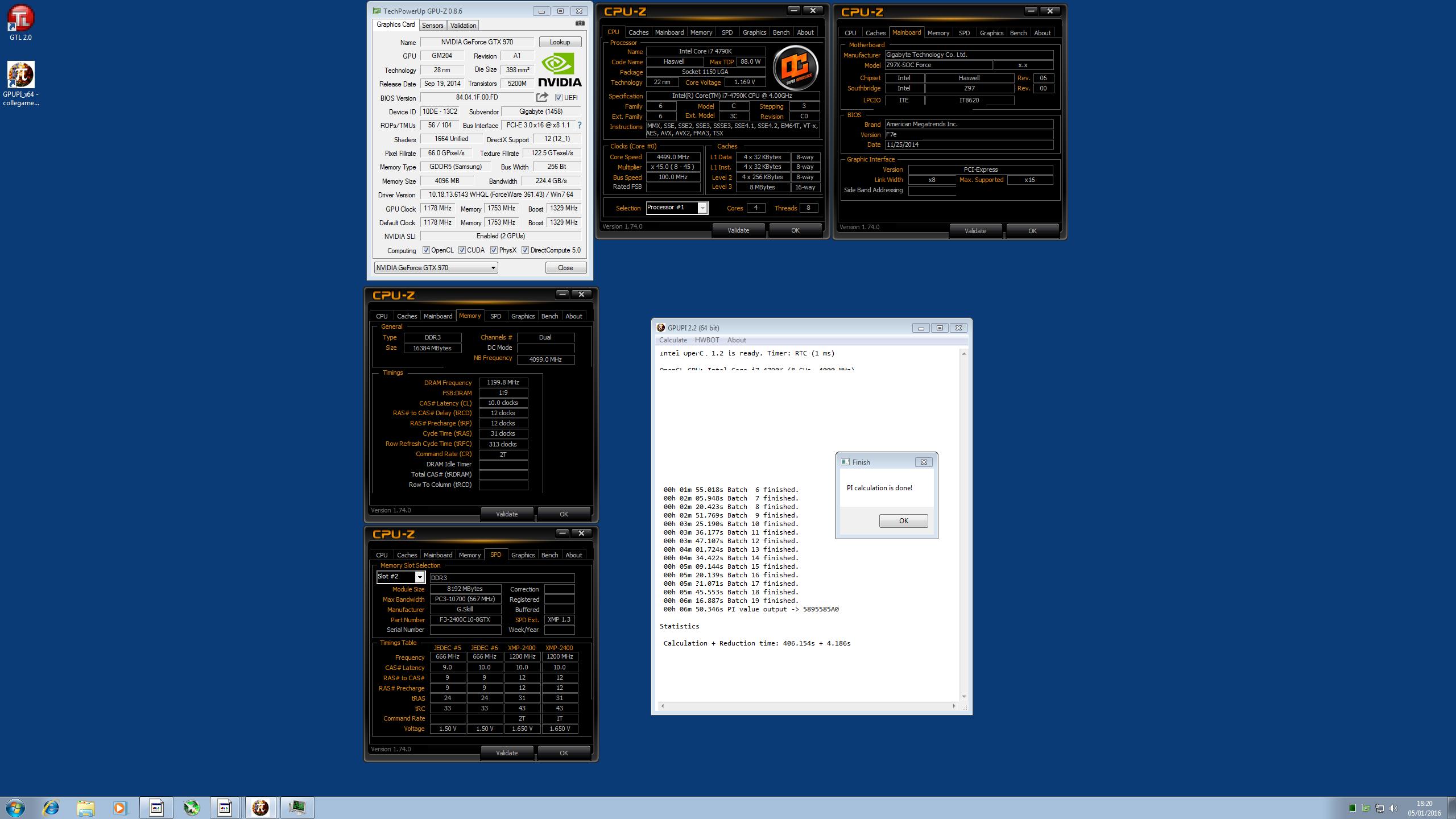1456x819 pixels.
Task: Open Windows Media Player from the taskbar
Action: (x=120, y=808)
